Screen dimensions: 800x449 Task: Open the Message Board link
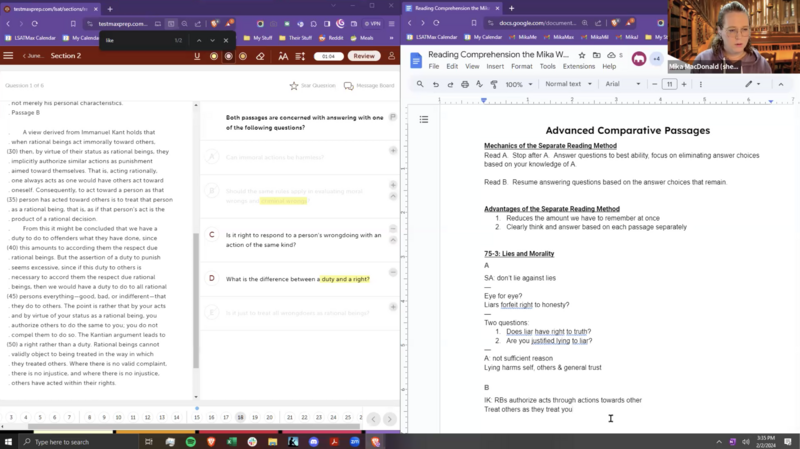pos(368,86)
